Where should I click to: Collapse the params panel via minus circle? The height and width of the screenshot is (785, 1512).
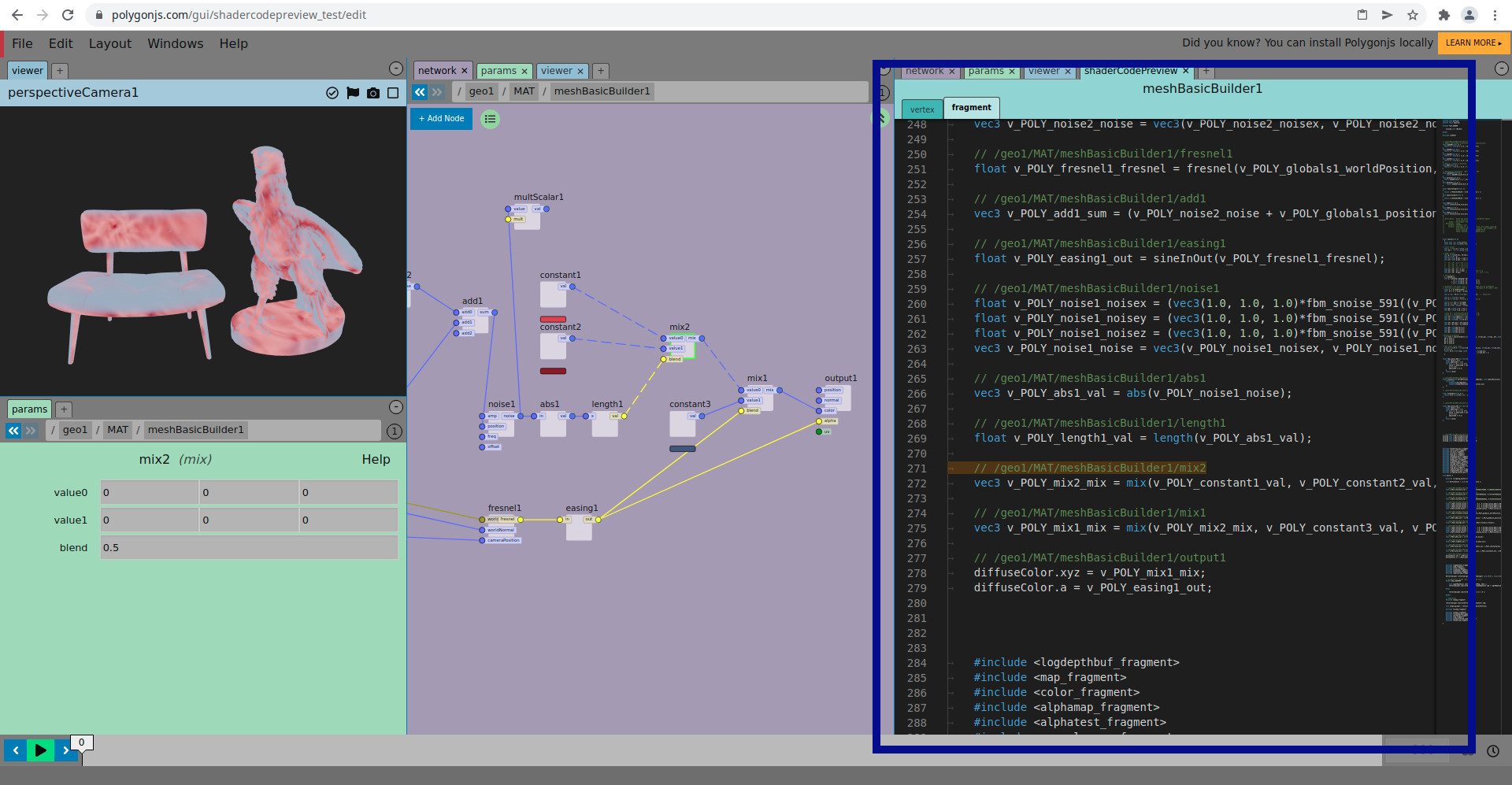coord(396,407)
